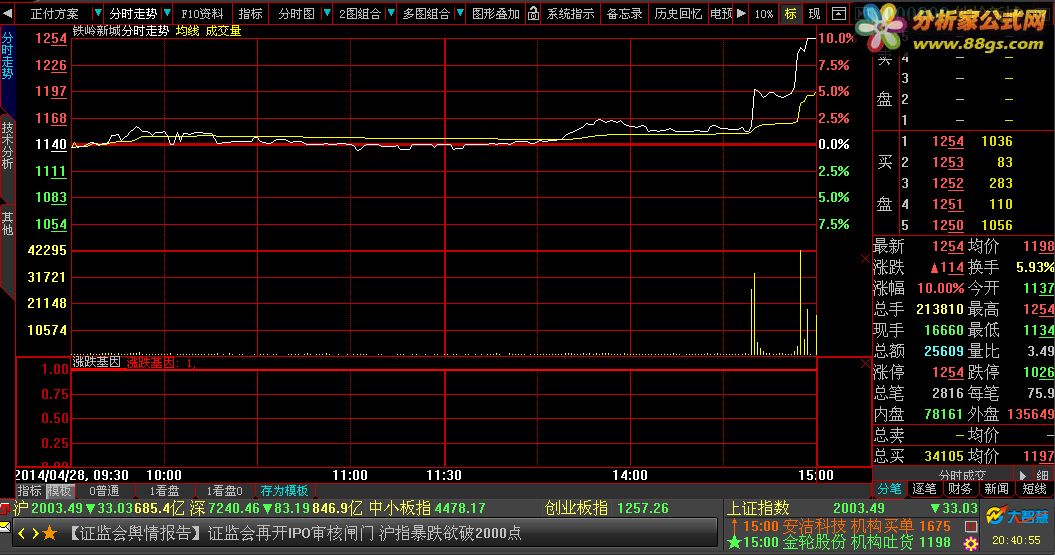Select the 其他 vertical side tab
The width and height of the screenshot is (1055, 555).
coord(7,223)
